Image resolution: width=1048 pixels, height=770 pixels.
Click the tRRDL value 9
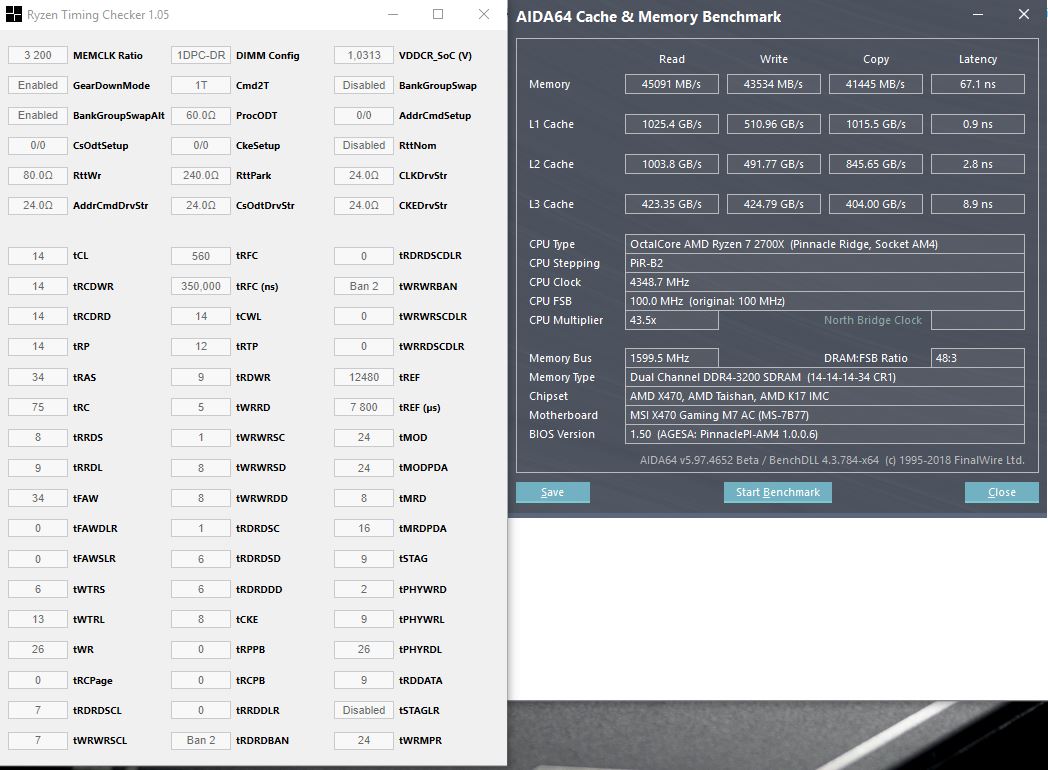click(38, 468)
